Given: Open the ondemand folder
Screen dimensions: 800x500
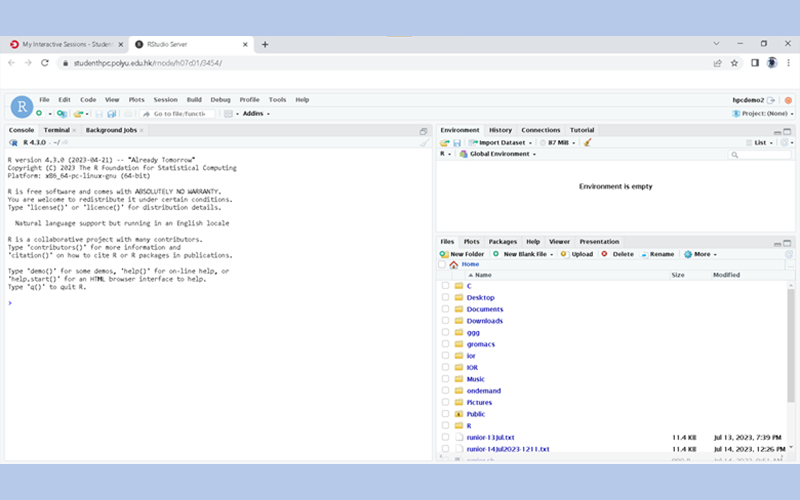Looking at the screenshot, I should click(x=484, y=391).
